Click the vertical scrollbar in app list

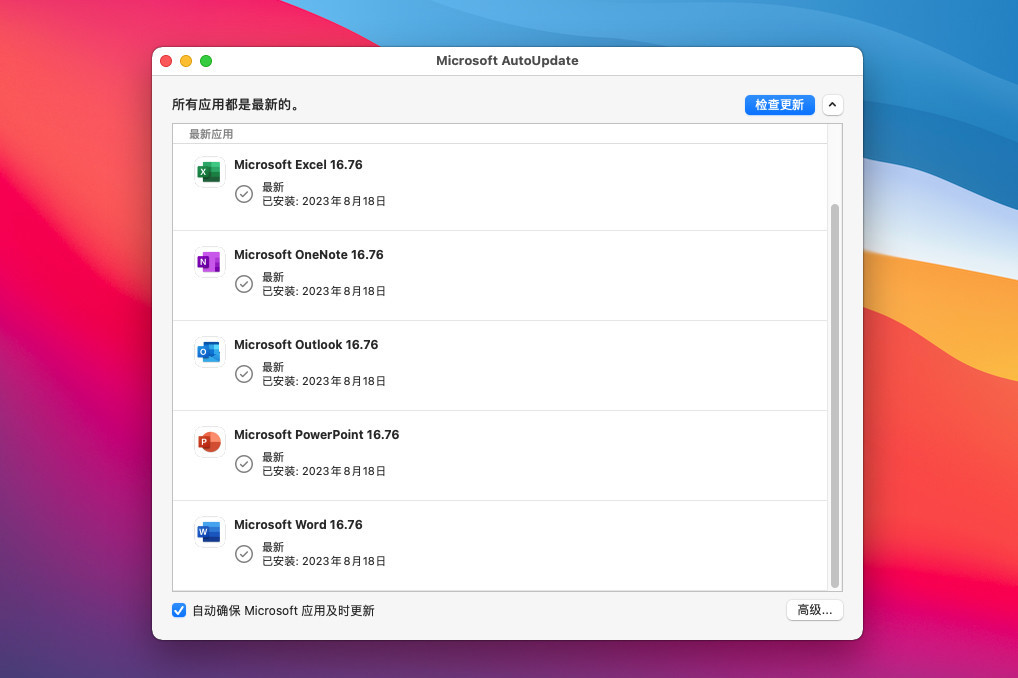coord(835,396)
